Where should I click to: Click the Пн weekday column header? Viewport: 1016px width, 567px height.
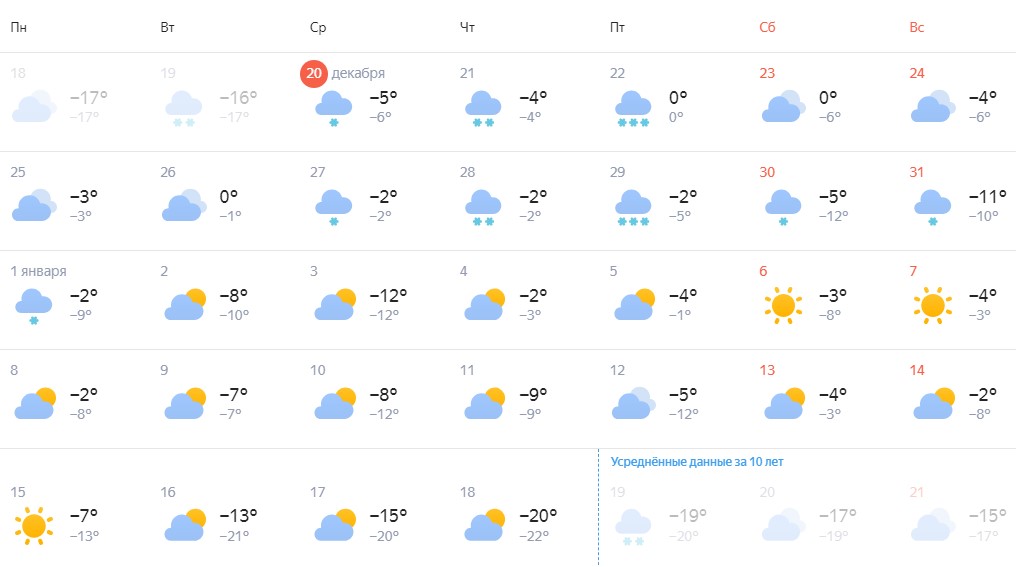click(x=18, y=27)
